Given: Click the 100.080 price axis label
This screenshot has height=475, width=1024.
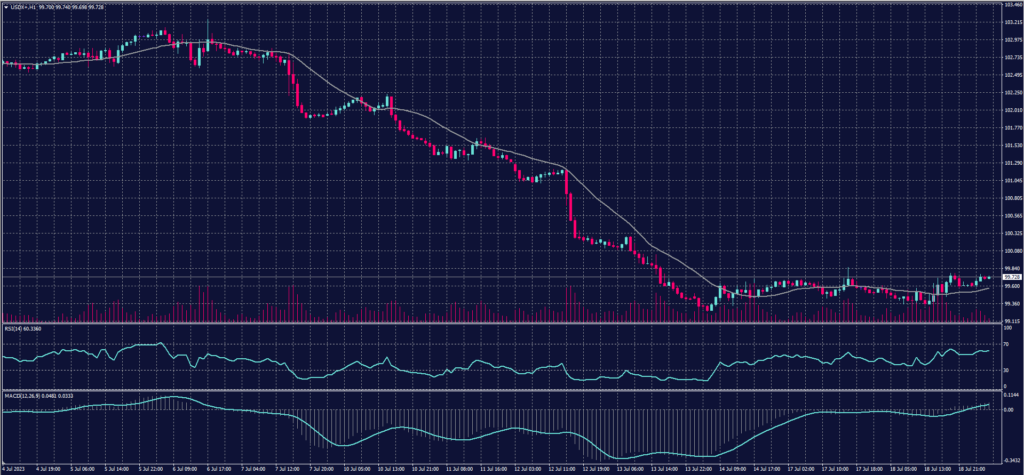Looking at the screenshot, I should (1009, 251).
